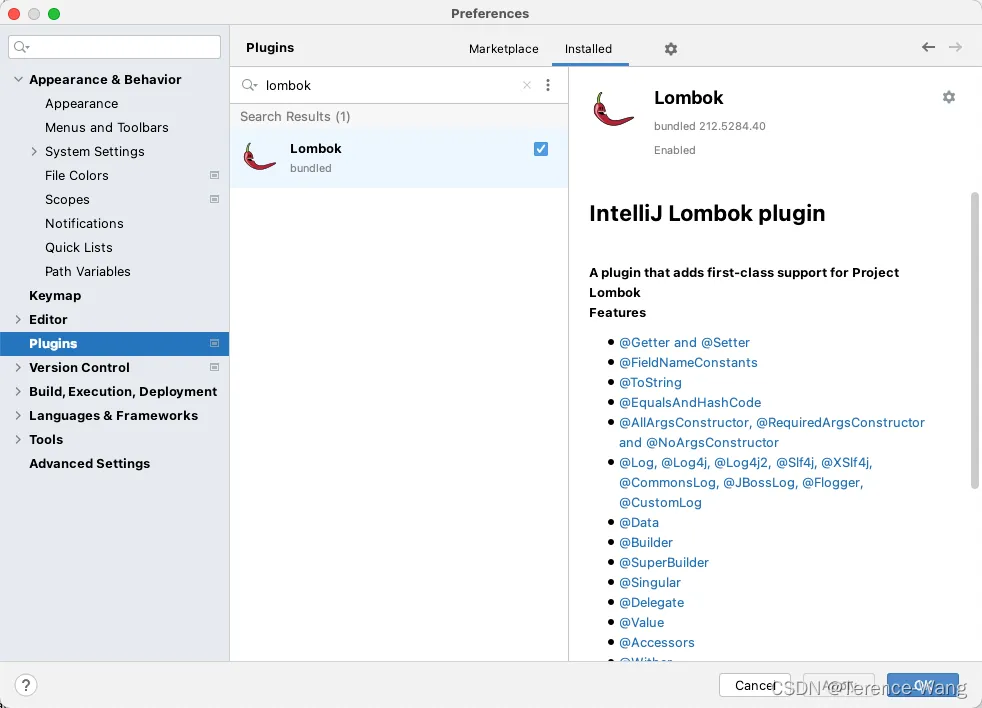
Task: Click the settings search field
Action: click(x=115, y=47)
